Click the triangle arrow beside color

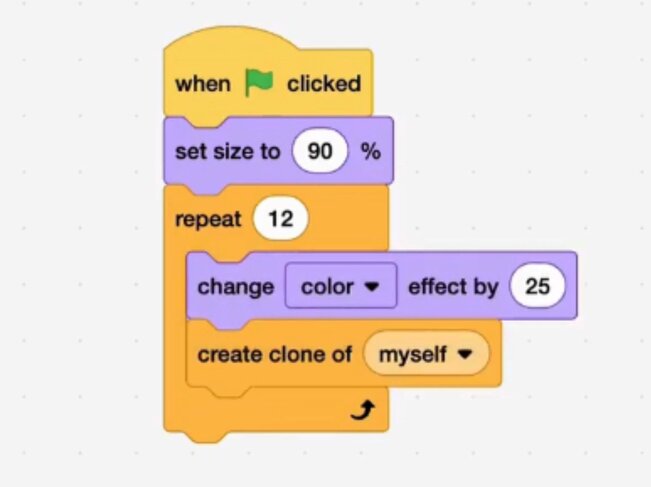[x=371, y=286]
